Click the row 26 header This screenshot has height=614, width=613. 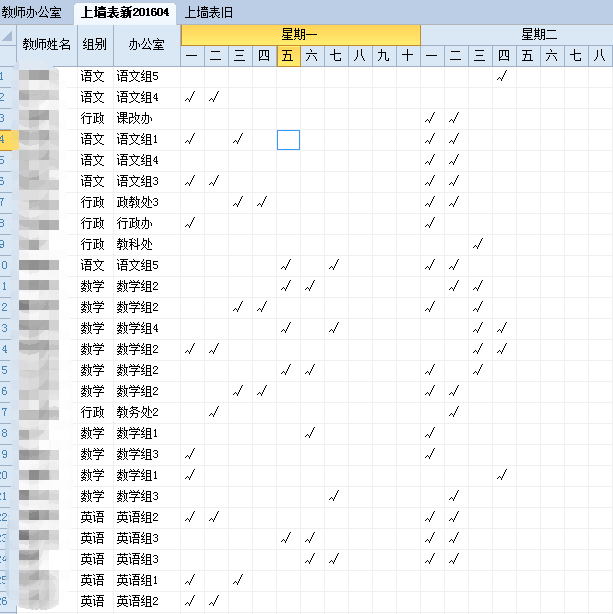(8, 601)
